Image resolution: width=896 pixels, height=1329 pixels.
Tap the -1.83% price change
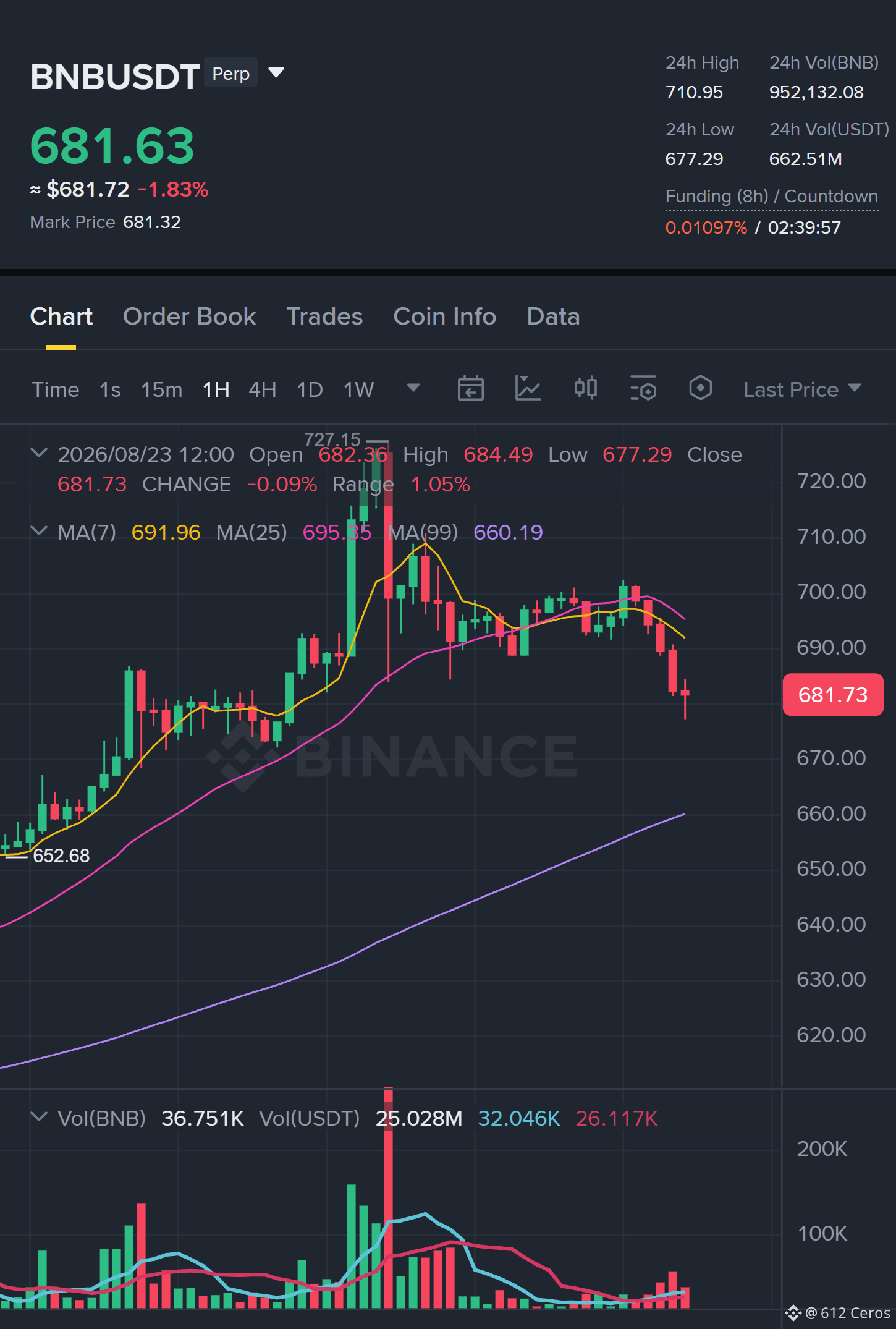(173, 189)
